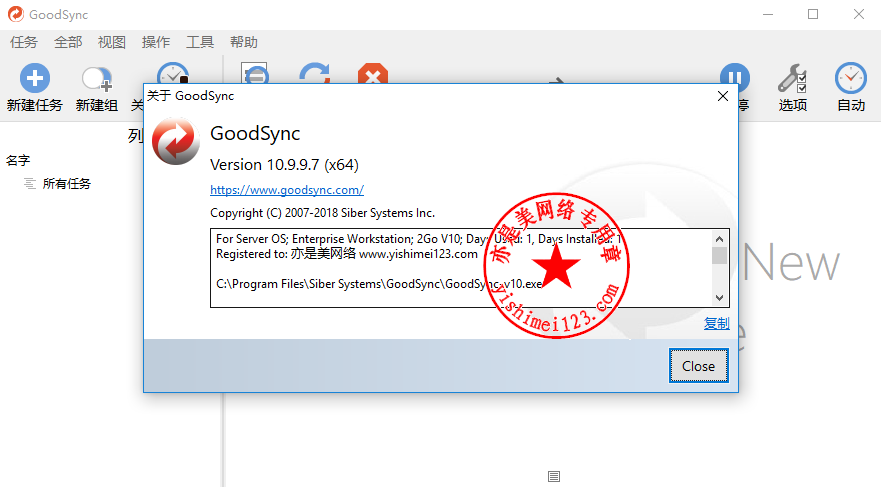The width and height of the screenshot is (881, 487).
Task: Close About GoodSync dialog with X
Action: click(723, 96)
